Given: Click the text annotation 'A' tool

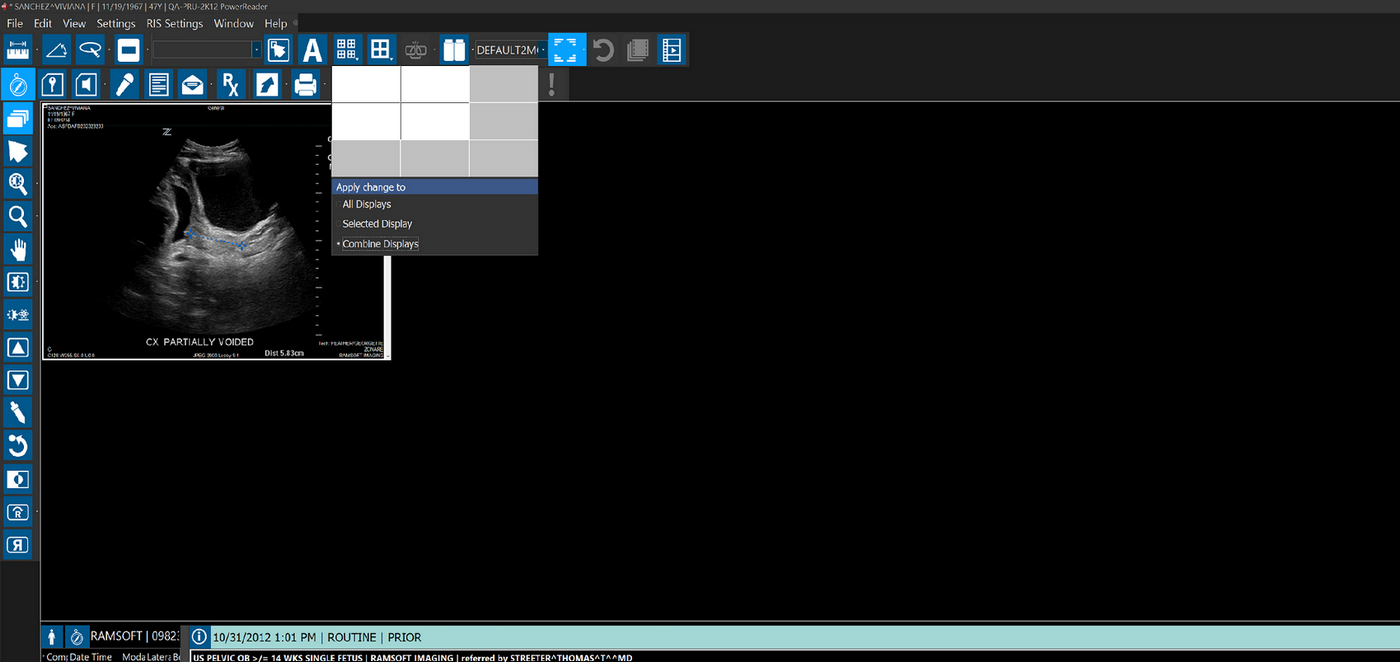Looking at the screenshot, I should (x=313, y=49).
